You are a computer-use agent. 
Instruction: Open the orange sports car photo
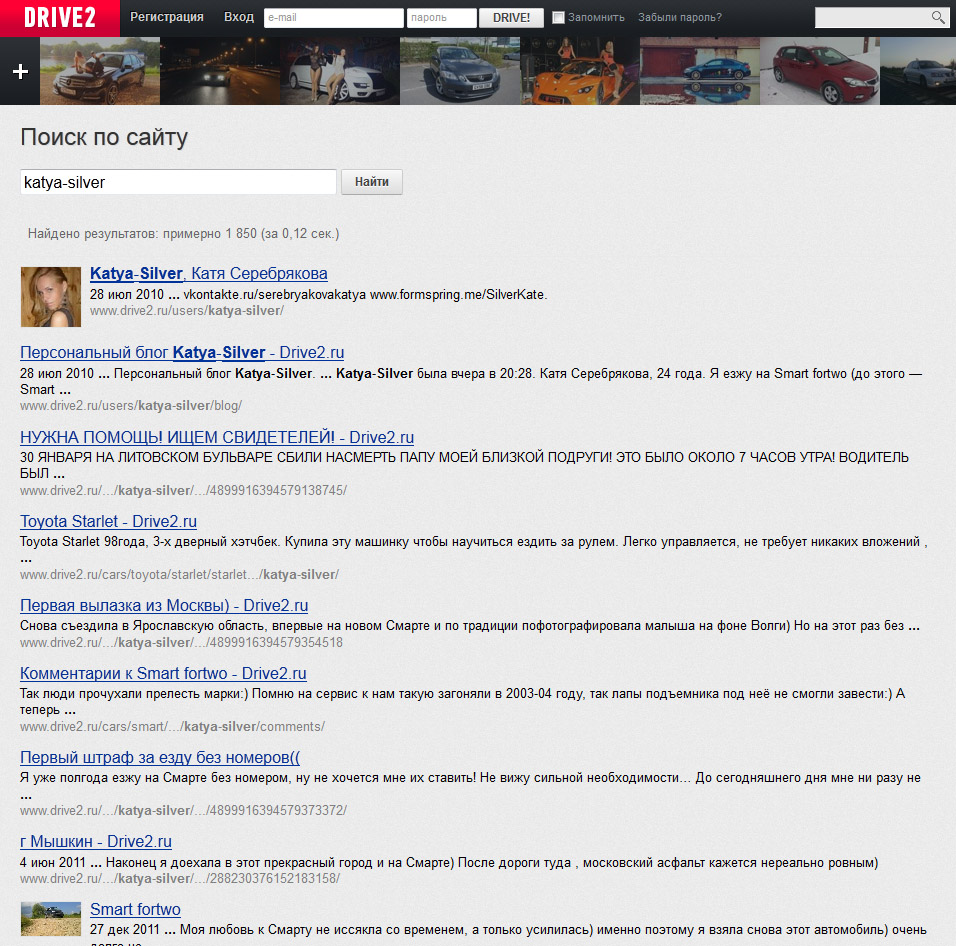point(580,71)
